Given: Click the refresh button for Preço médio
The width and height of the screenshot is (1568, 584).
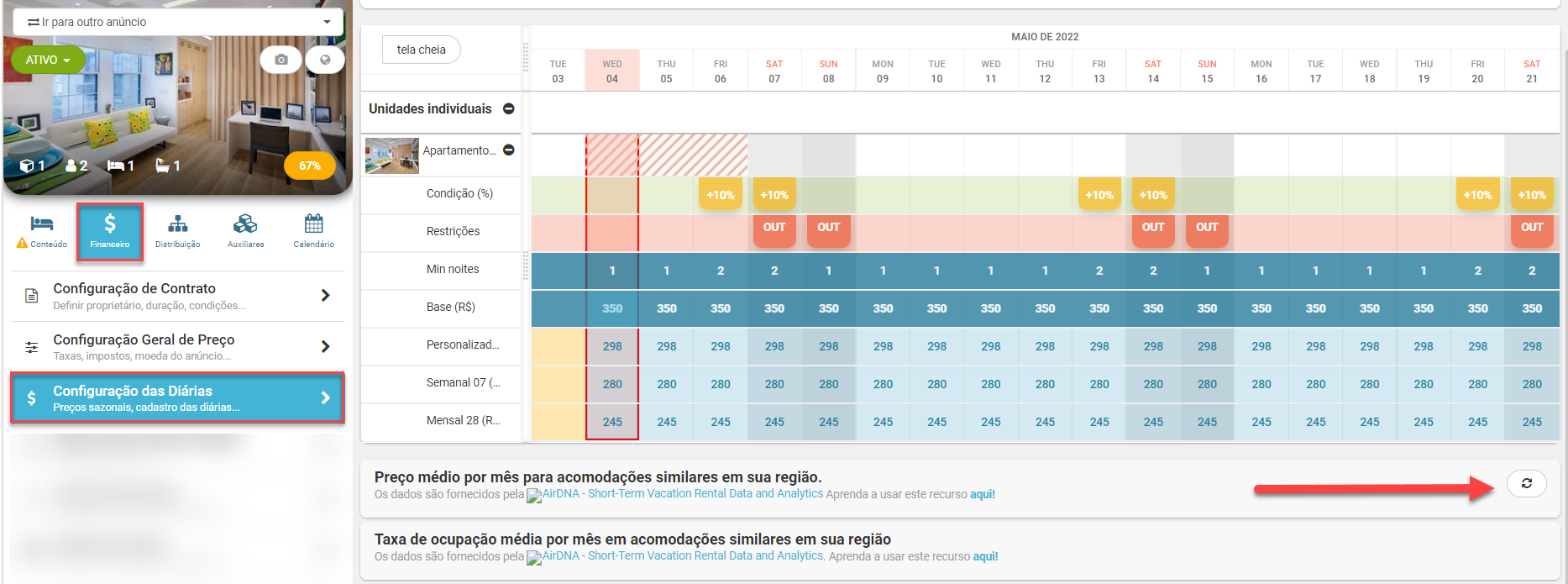Looking at the screenshot, I should point(1527,483).
